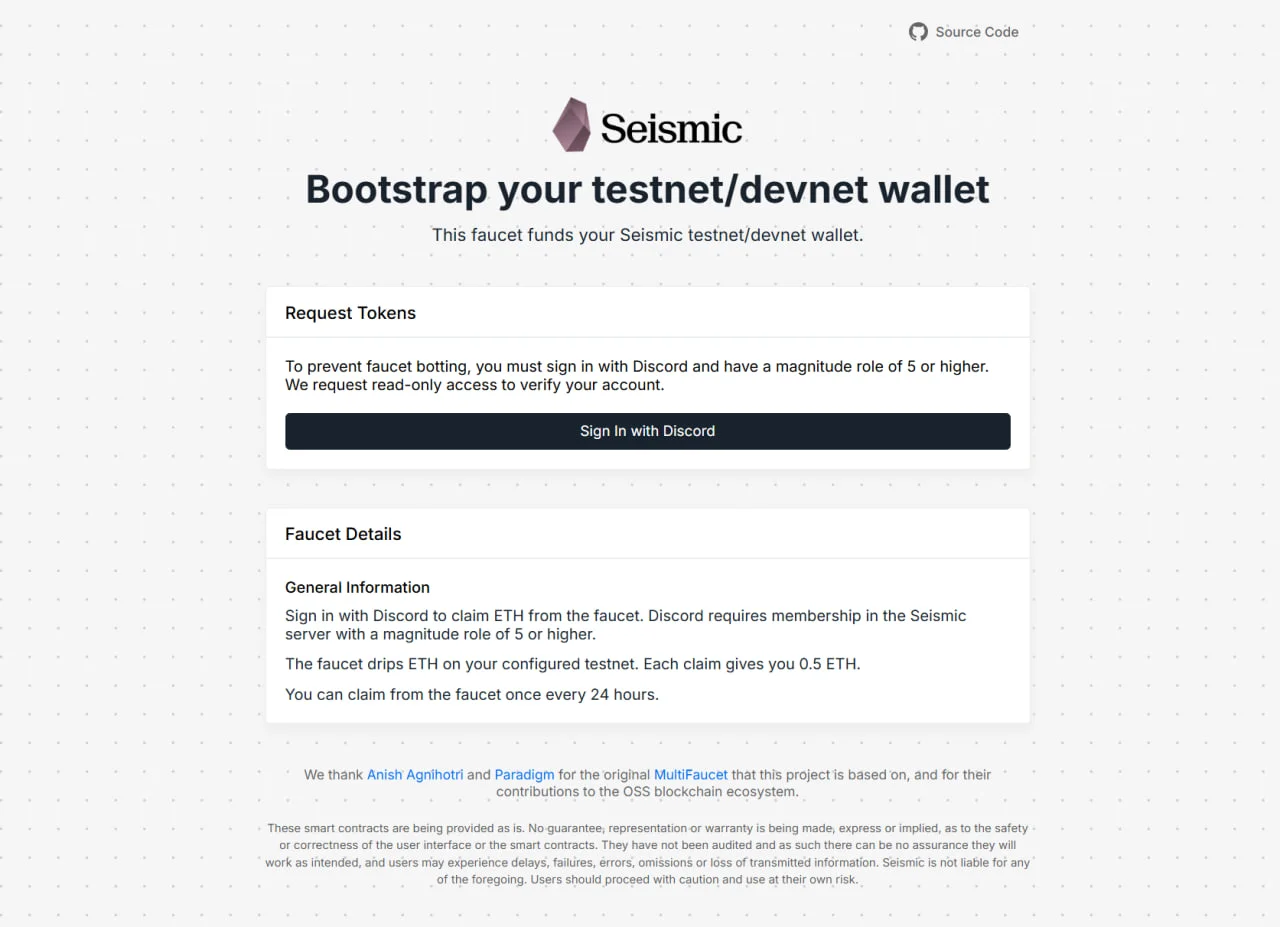1280x927 pixels.
Task: Click the 'This faucet funds' subtitle text
Action: [648, 235]
